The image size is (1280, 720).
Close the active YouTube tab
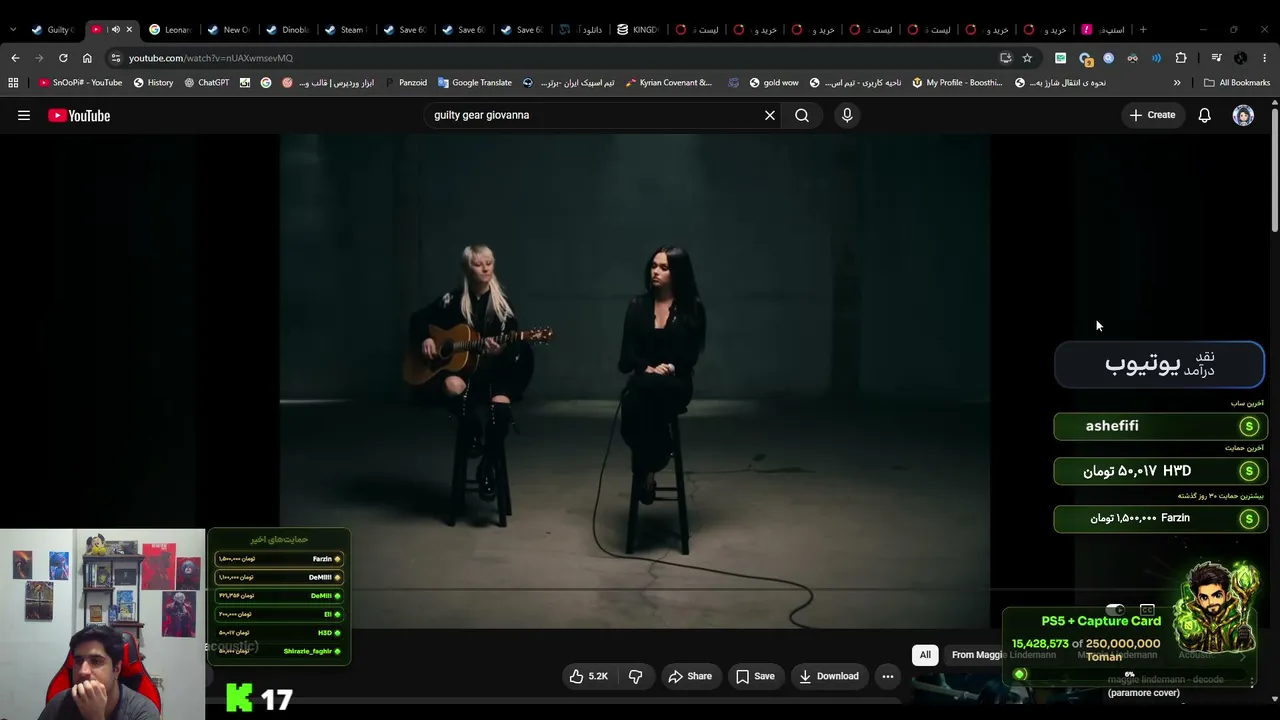point(129,30)
